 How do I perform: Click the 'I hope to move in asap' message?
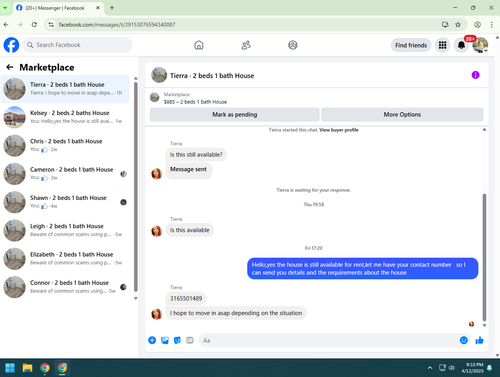236,313
